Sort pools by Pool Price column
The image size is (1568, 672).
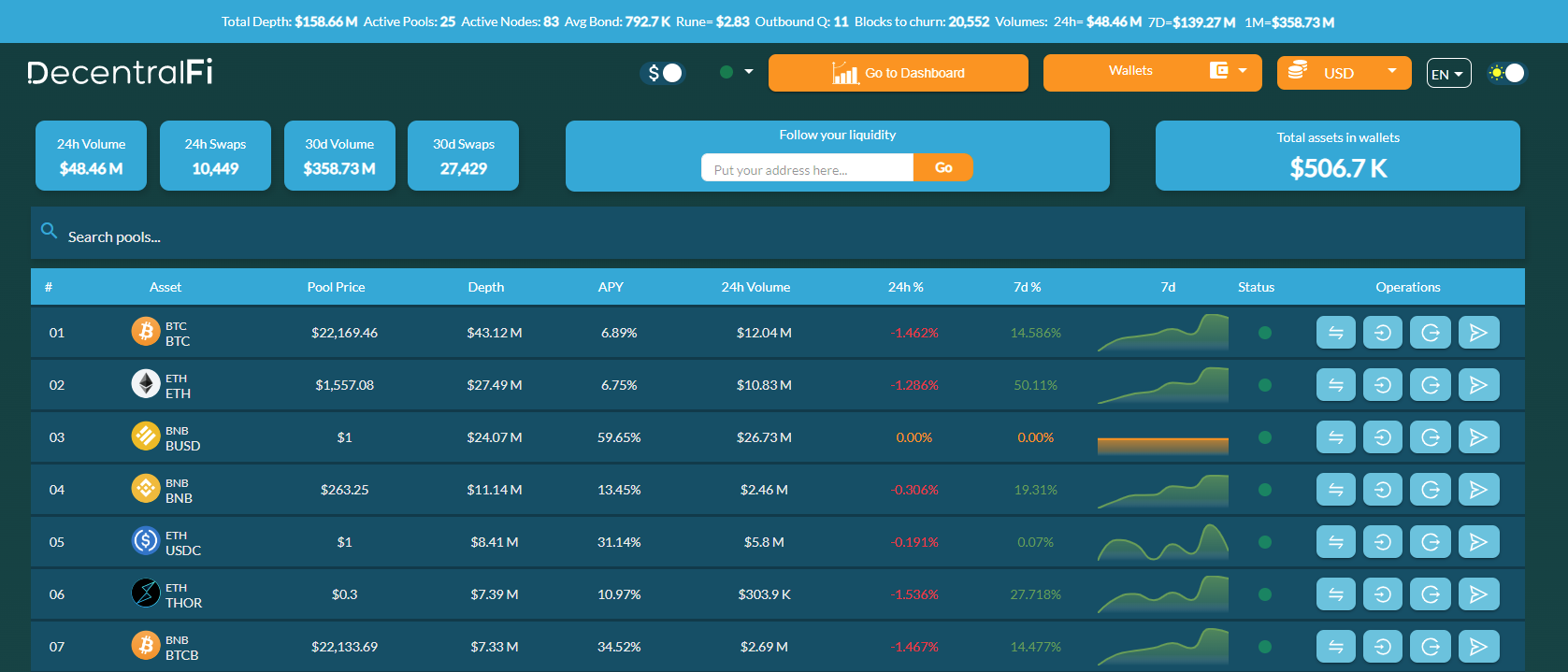[x=336, y=287]
